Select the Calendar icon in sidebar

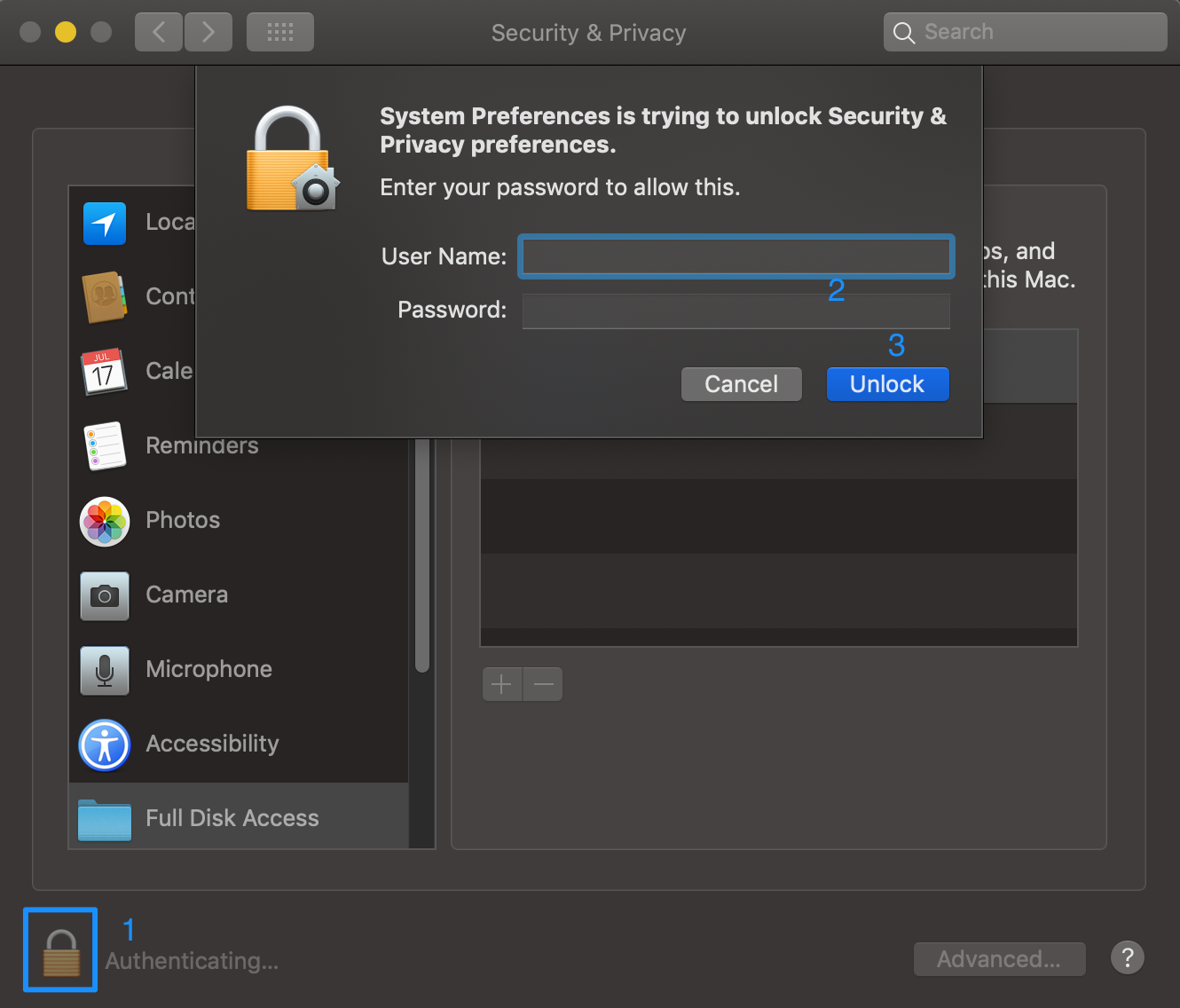(103, 371)
